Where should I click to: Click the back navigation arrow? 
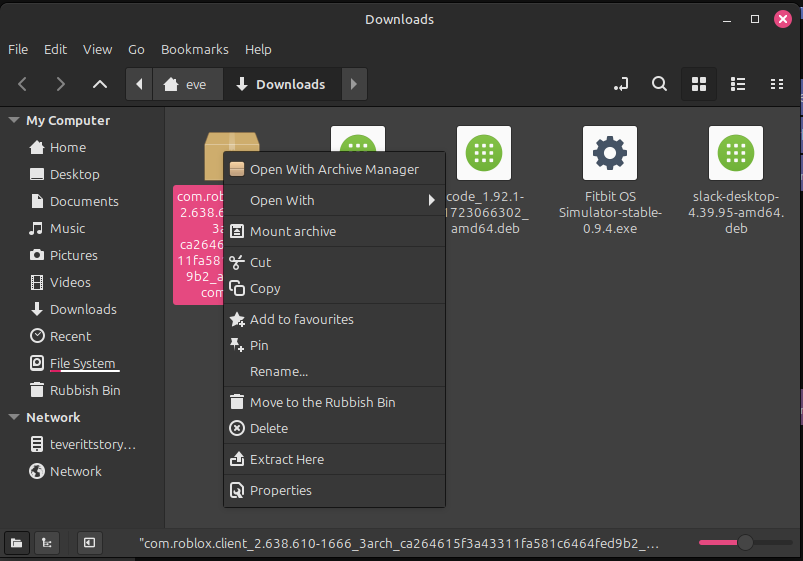[23, 85]
